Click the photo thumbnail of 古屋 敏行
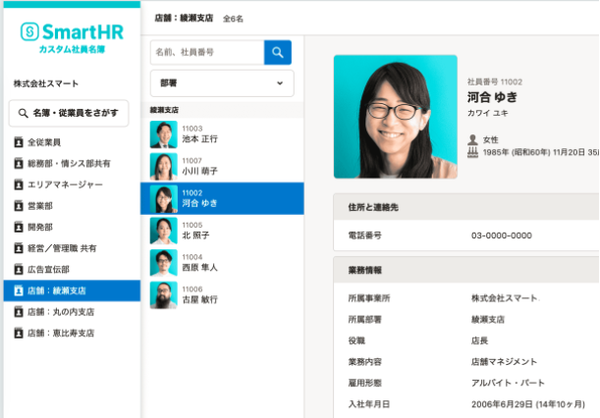This screenshot has height=418, width=600. pyautogui.click(x=164, y=295)
